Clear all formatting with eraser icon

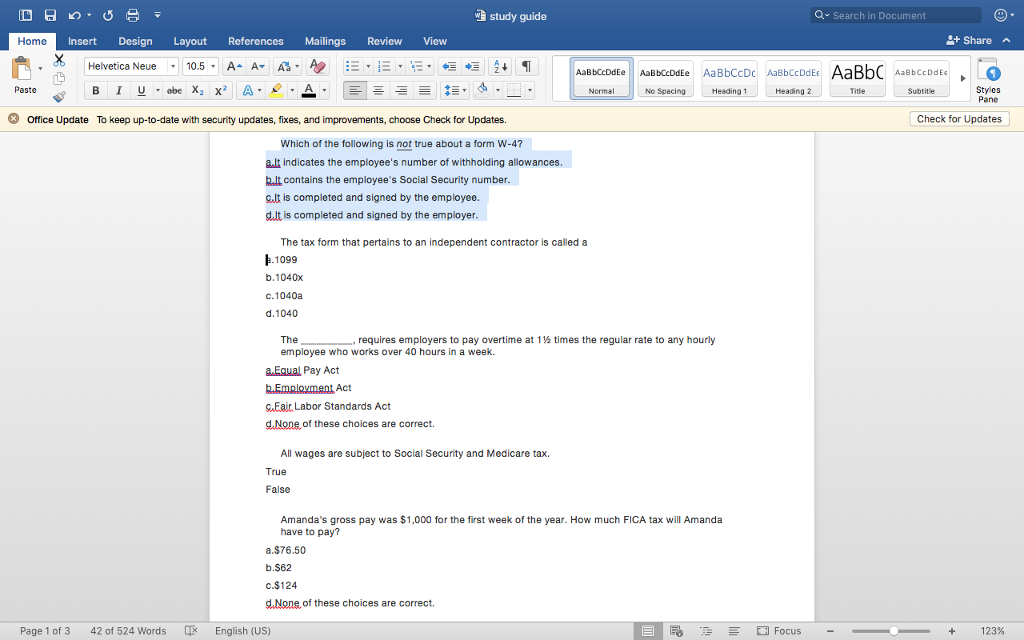point(317,66)
